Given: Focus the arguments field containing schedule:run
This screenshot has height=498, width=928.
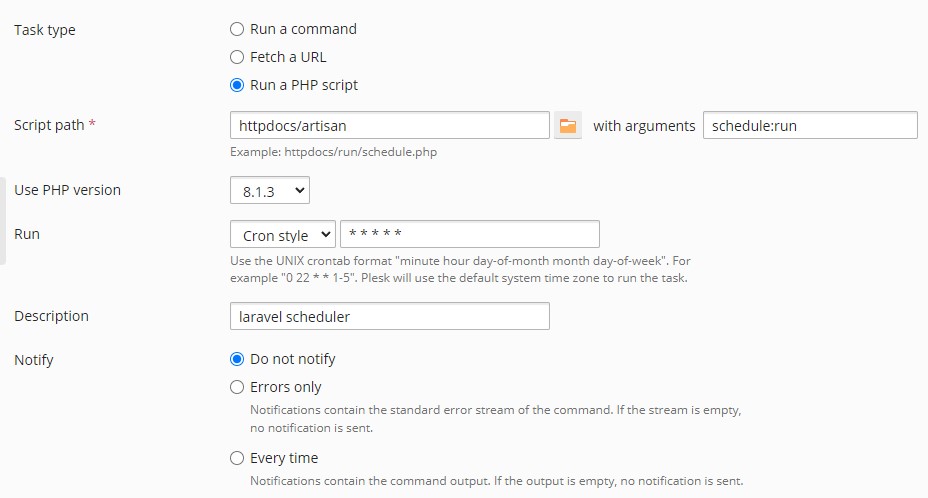Looking at the screenshot, I should 810,125.
